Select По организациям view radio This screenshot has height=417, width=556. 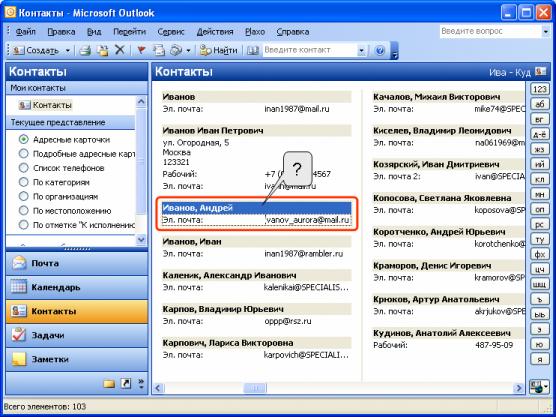[x=23, y=196]
